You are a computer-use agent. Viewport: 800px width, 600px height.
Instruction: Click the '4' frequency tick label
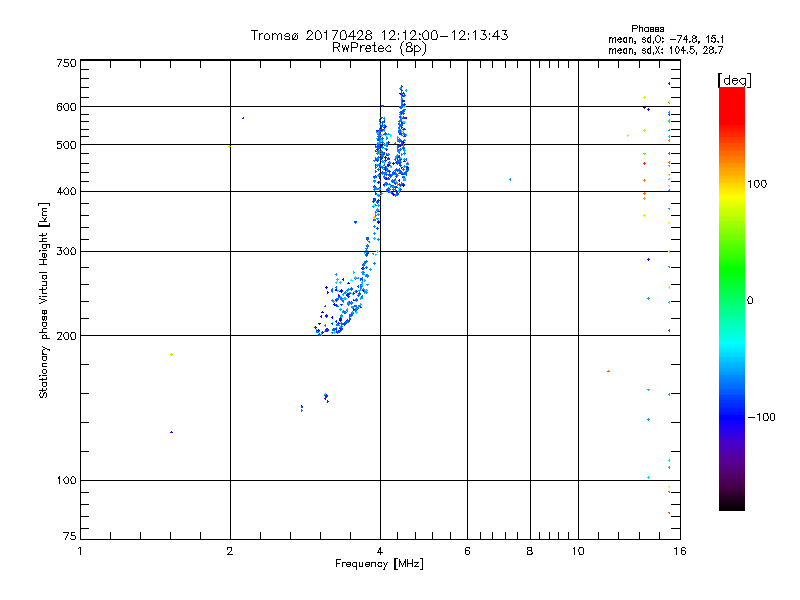380,551
